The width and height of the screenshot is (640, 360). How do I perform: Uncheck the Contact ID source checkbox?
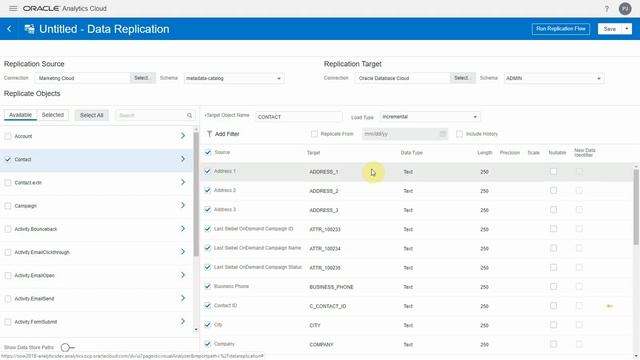coord(208,306)
